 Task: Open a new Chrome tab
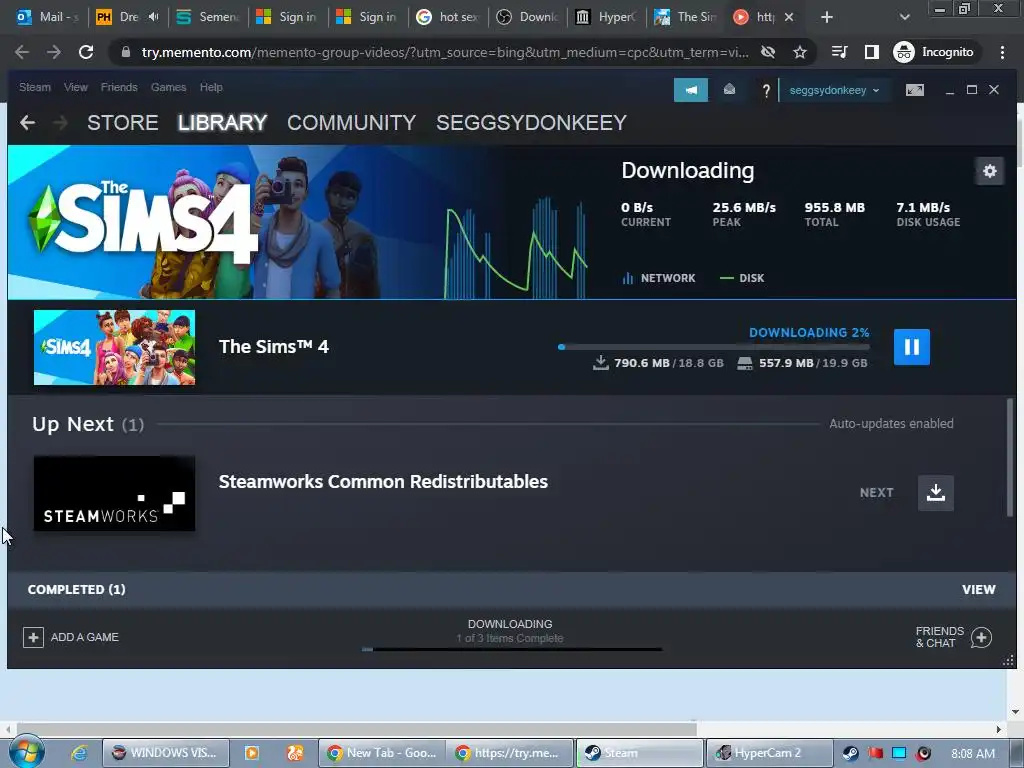(x=826, y=17)
